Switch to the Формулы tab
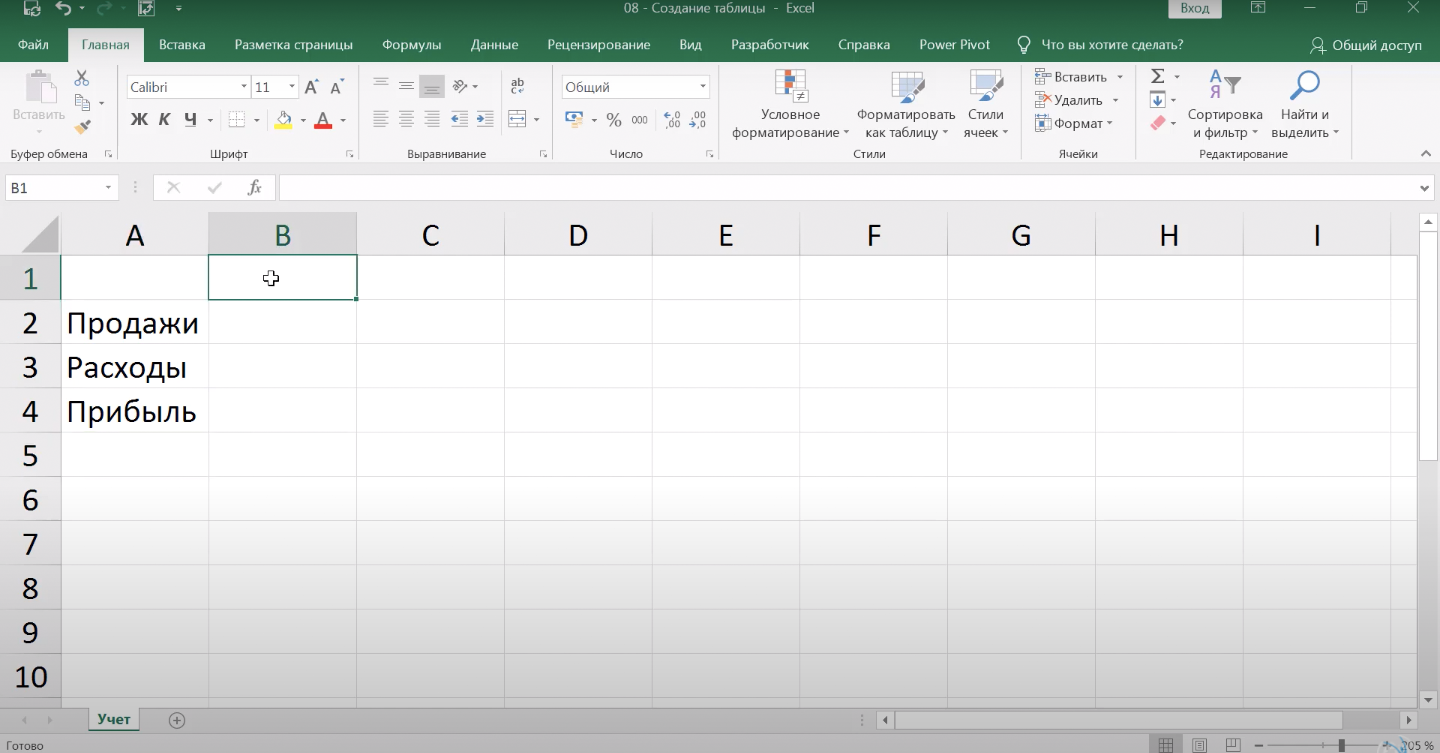Viewport: 1440px width, 753px height. pyautogui.click(x=412, y=45)
